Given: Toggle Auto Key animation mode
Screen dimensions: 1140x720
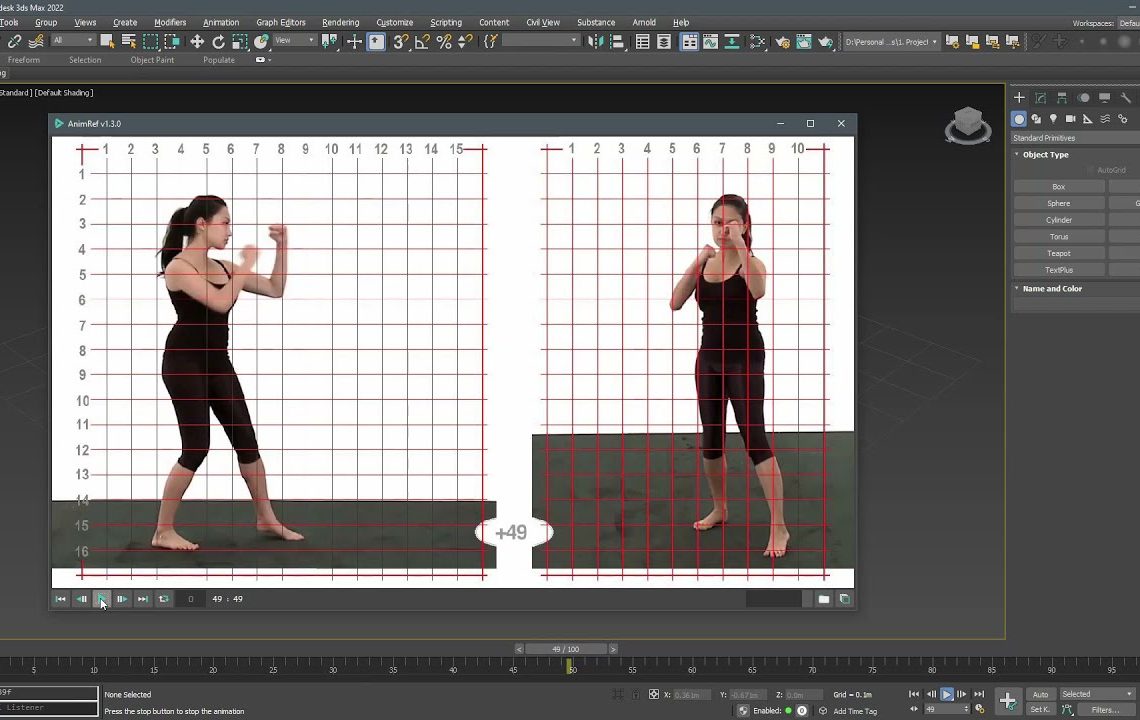Looking at the screenshot, I should [1040, 693].
